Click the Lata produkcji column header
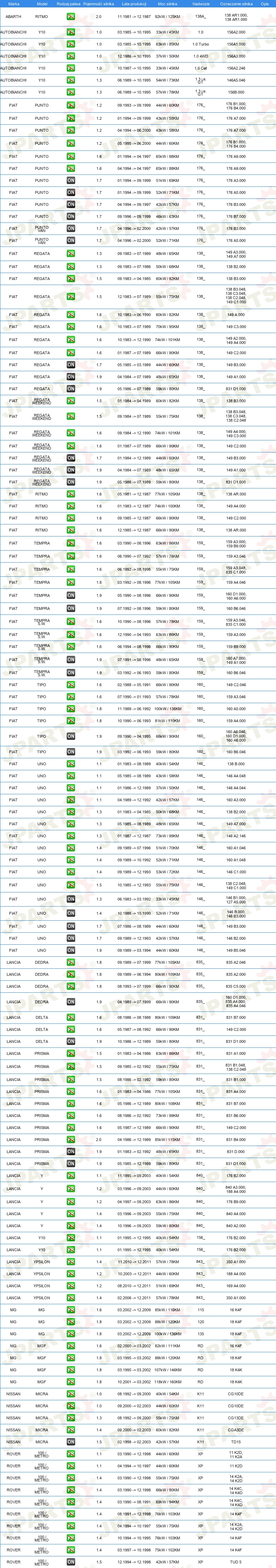The height and width of the screenshot is (1568, 276). [134, 4]
